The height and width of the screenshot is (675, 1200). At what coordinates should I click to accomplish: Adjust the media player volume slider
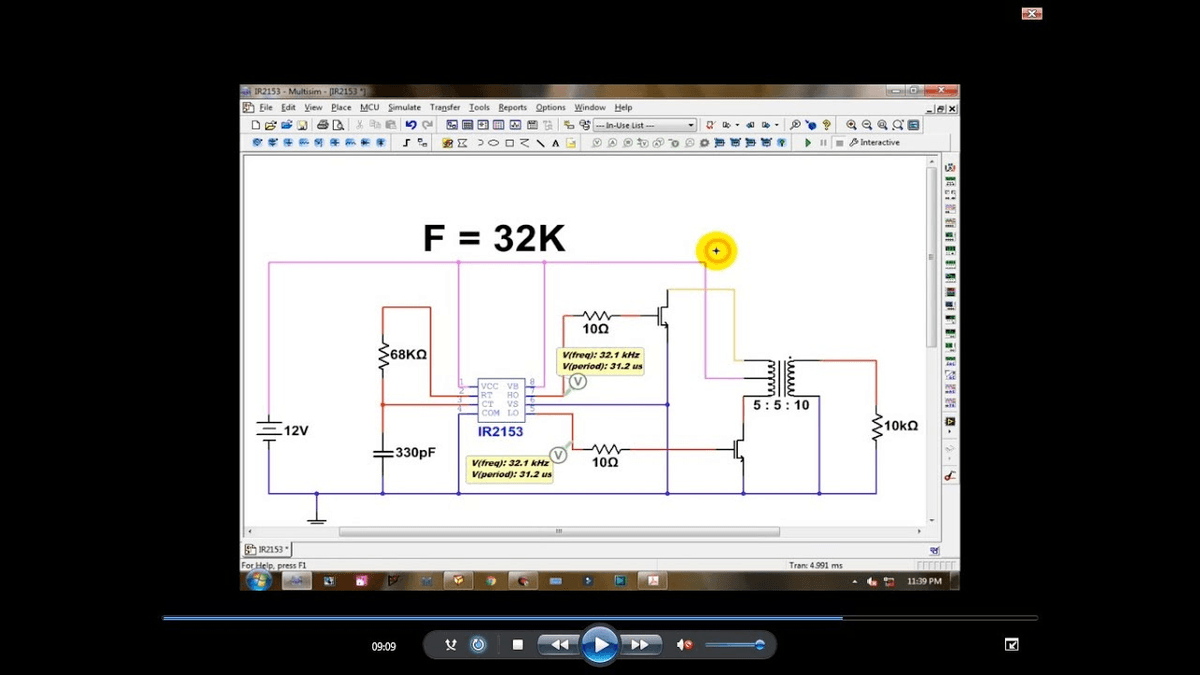[735, 645]
